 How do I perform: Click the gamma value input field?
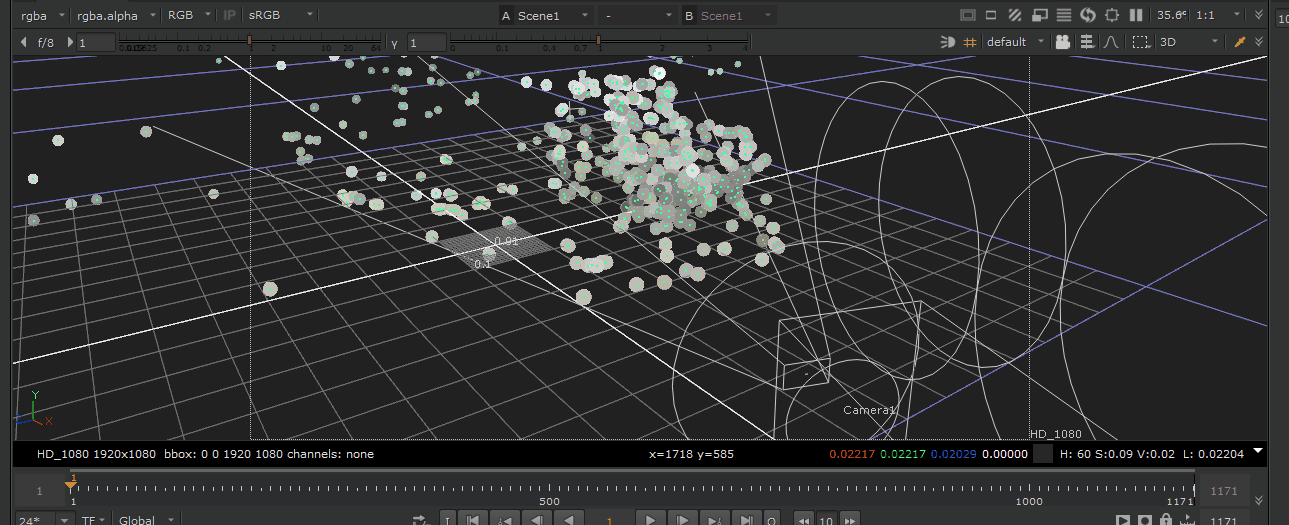click(426, 42)
